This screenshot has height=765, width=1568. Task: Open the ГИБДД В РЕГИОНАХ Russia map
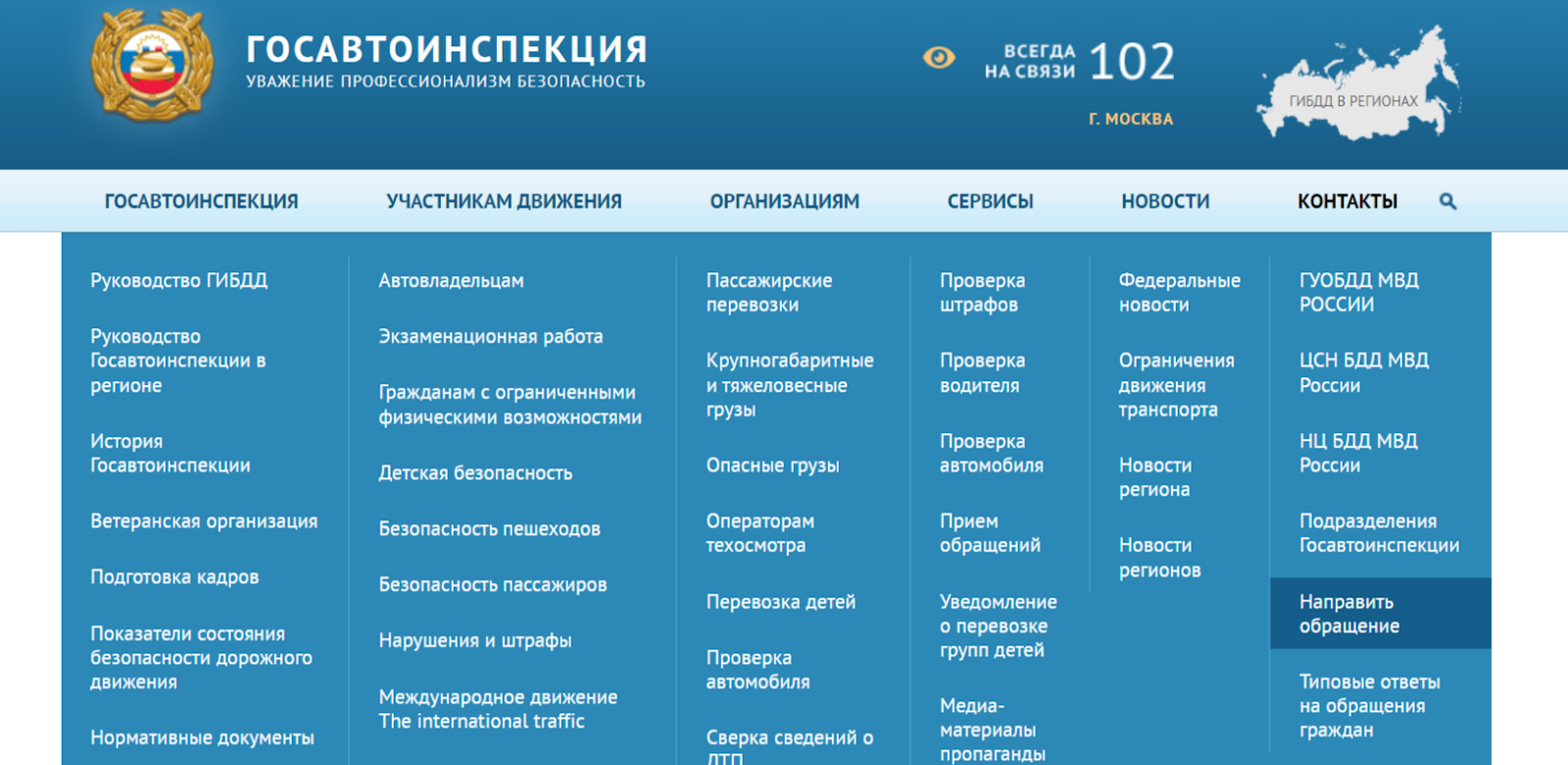[x=1357, y=85]
